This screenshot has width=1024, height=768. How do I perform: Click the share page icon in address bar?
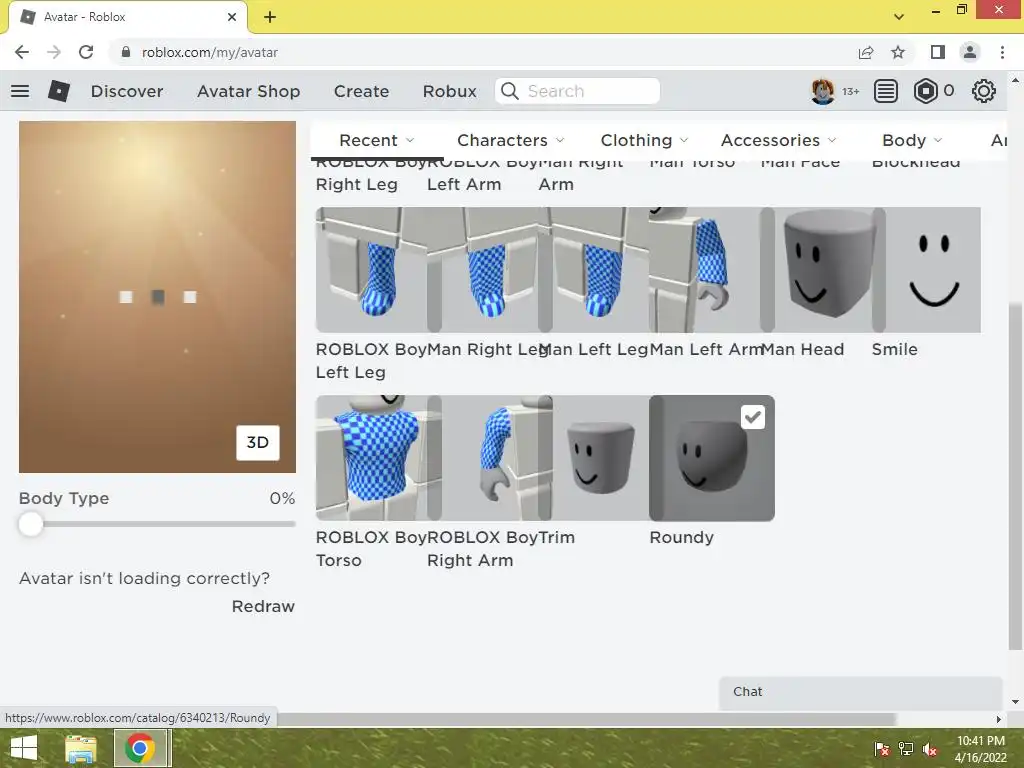[866, 52]
